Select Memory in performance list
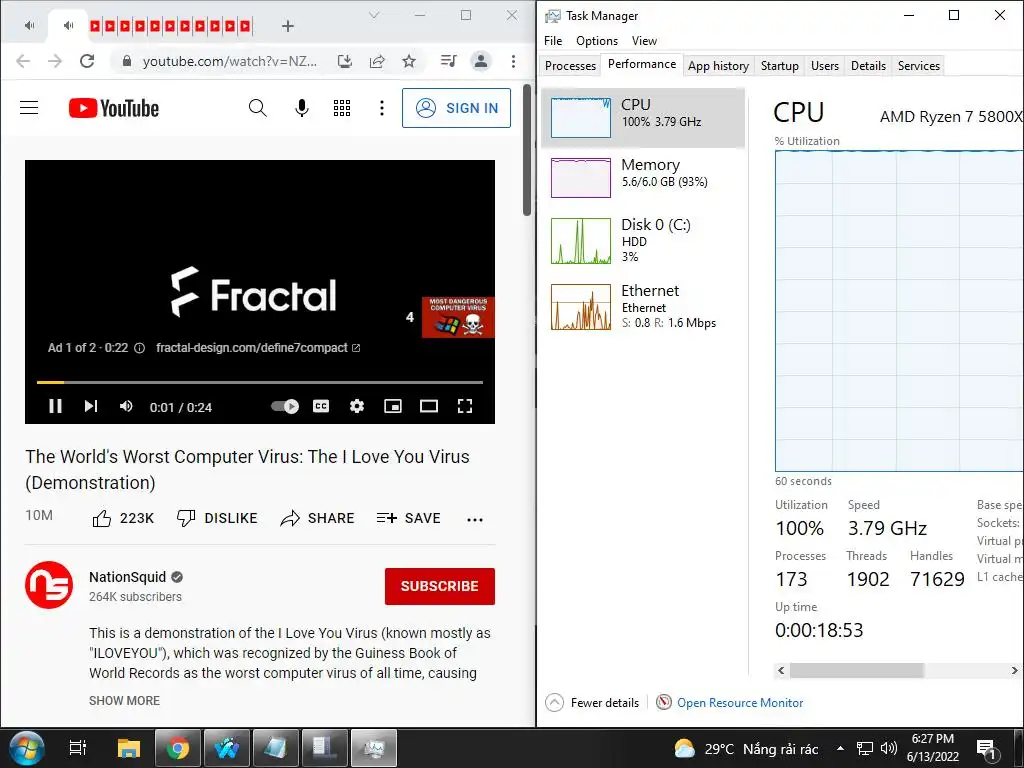1024x768 pixels. pos(643,178)
